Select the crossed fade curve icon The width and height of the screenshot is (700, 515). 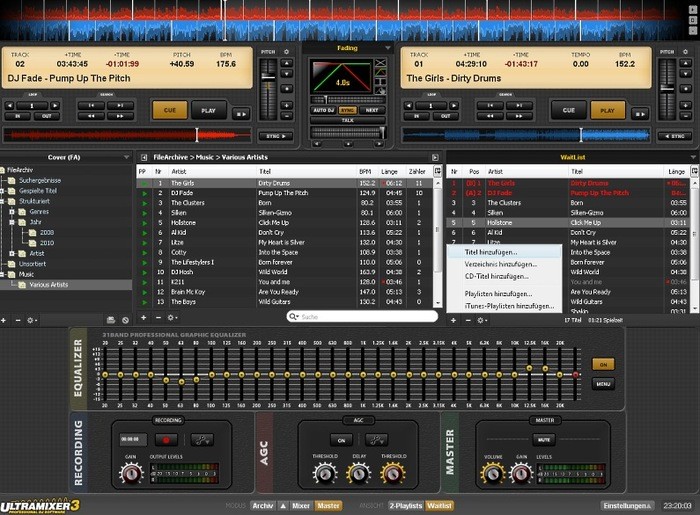(380, 62)
